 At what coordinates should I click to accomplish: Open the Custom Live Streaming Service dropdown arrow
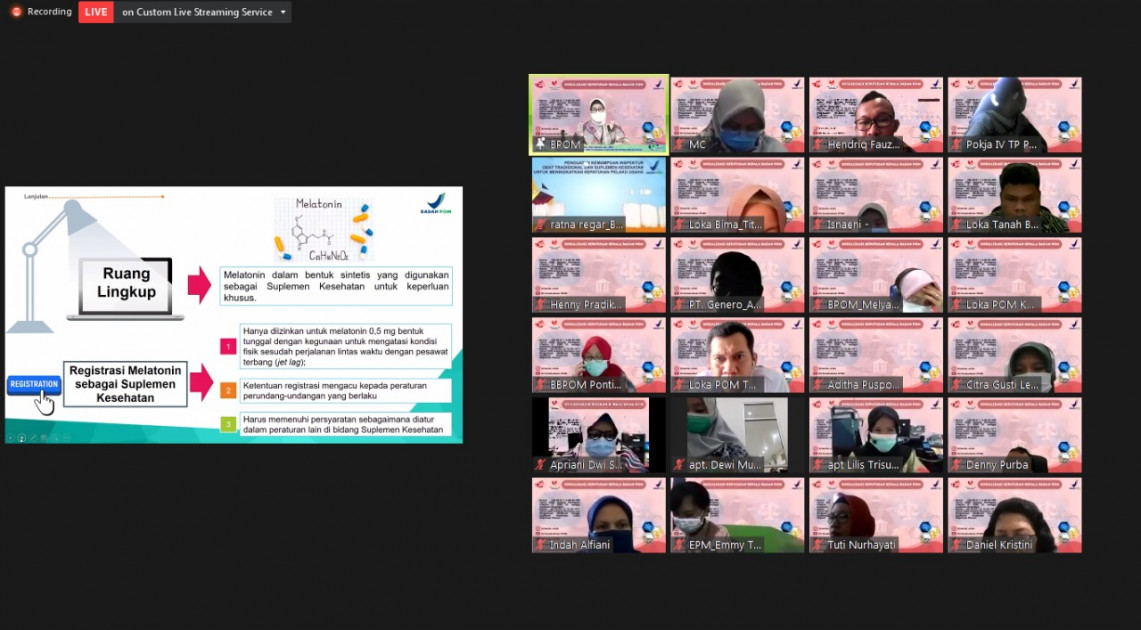coord(283,13)
